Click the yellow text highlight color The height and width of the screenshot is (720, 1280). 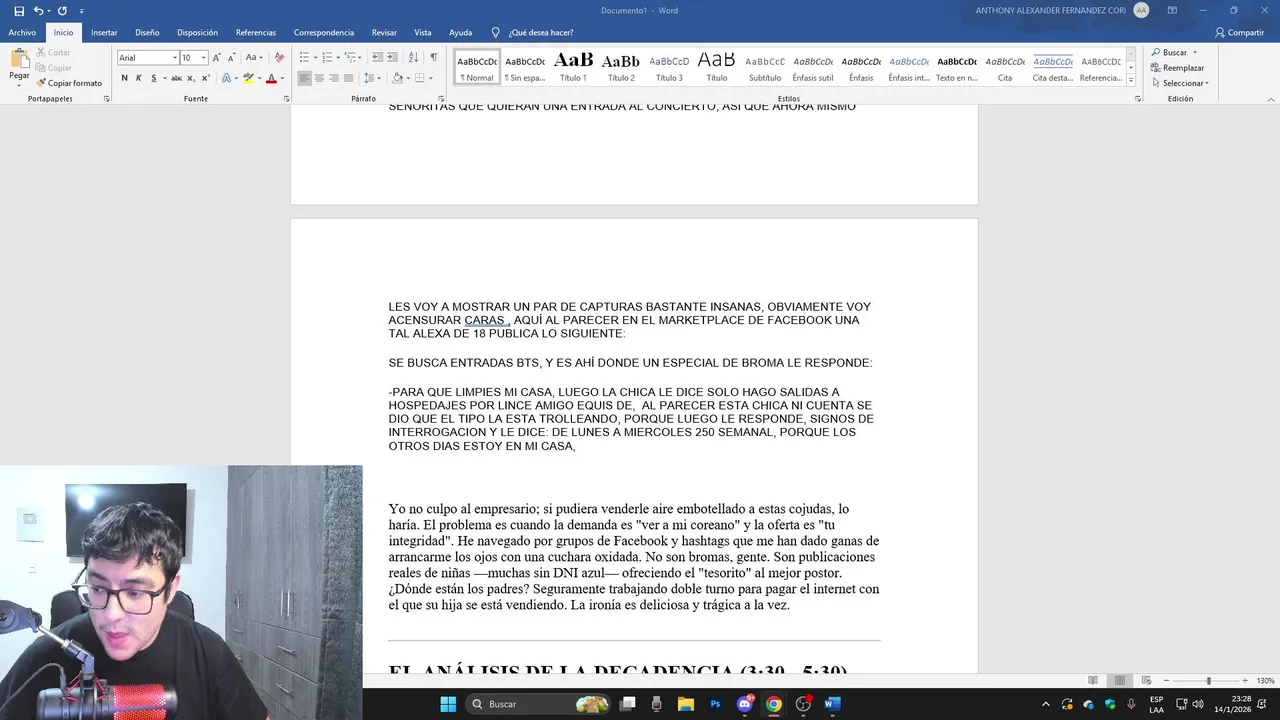click(248, 78)
